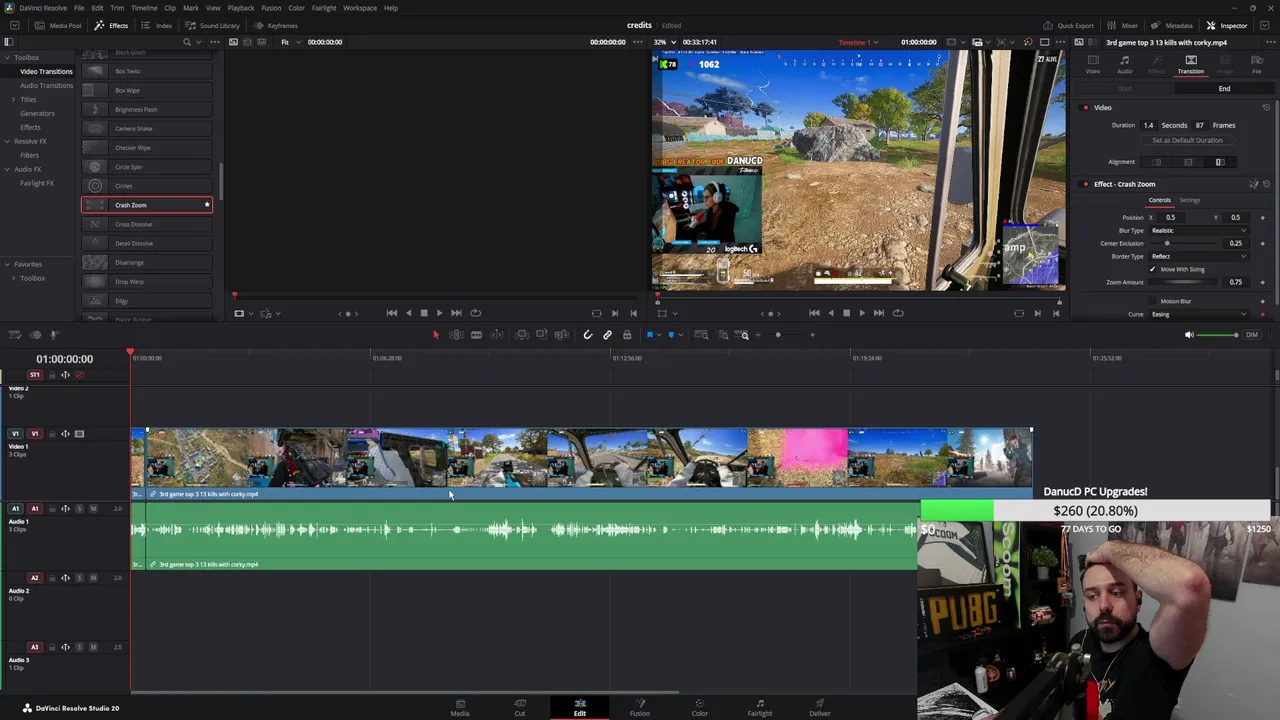
Task: Toggle linked selection chain icon
Action: (607, 335)
